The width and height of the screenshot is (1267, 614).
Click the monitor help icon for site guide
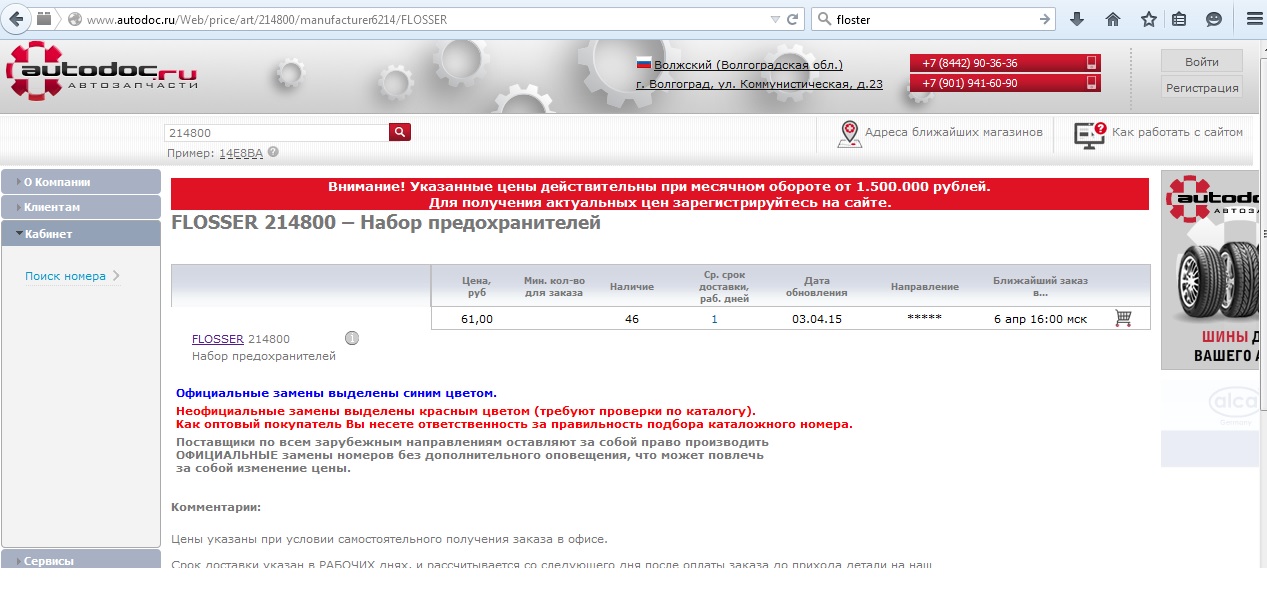click(x=1089, y=134)
